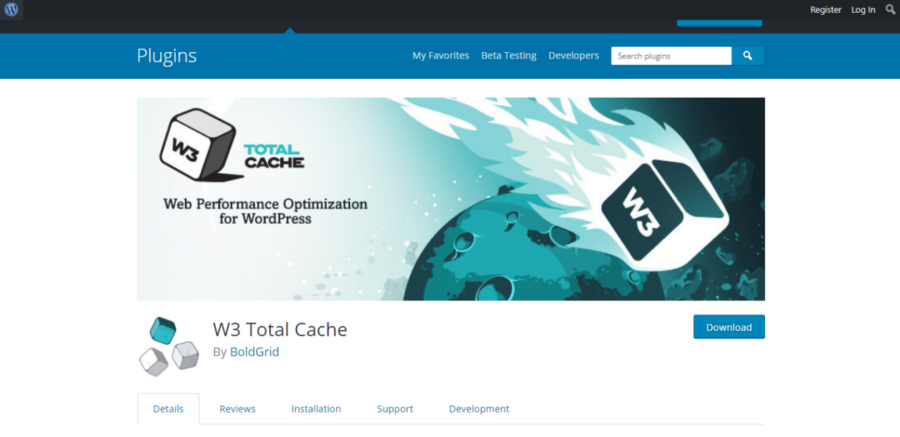Open the Development tab
Image resolution: width=900 pixels, height=437 pixels.
pos(479,409)
